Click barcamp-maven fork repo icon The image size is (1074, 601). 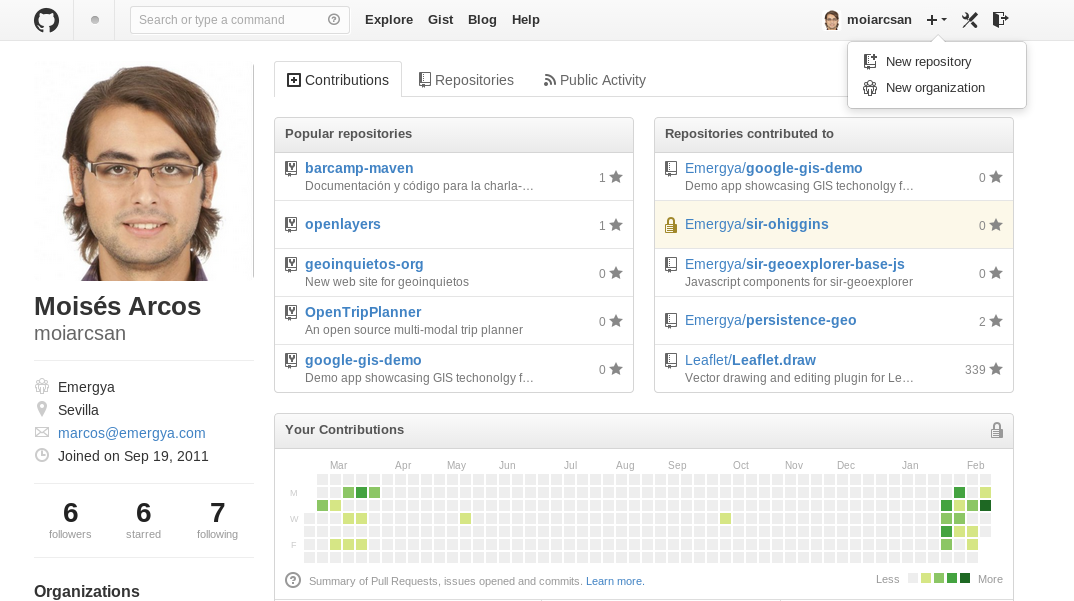click(291, 169)
